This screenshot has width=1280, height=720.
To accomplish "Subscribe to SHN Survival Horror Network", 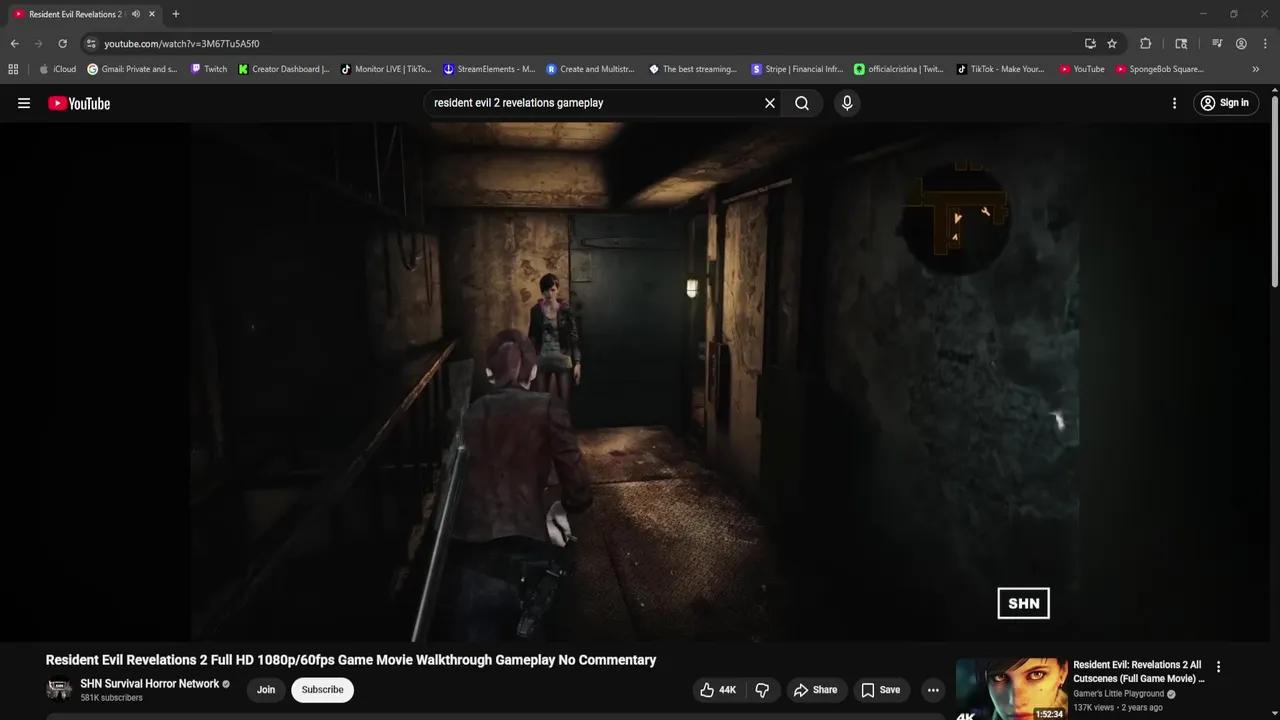I will point(322,690).
